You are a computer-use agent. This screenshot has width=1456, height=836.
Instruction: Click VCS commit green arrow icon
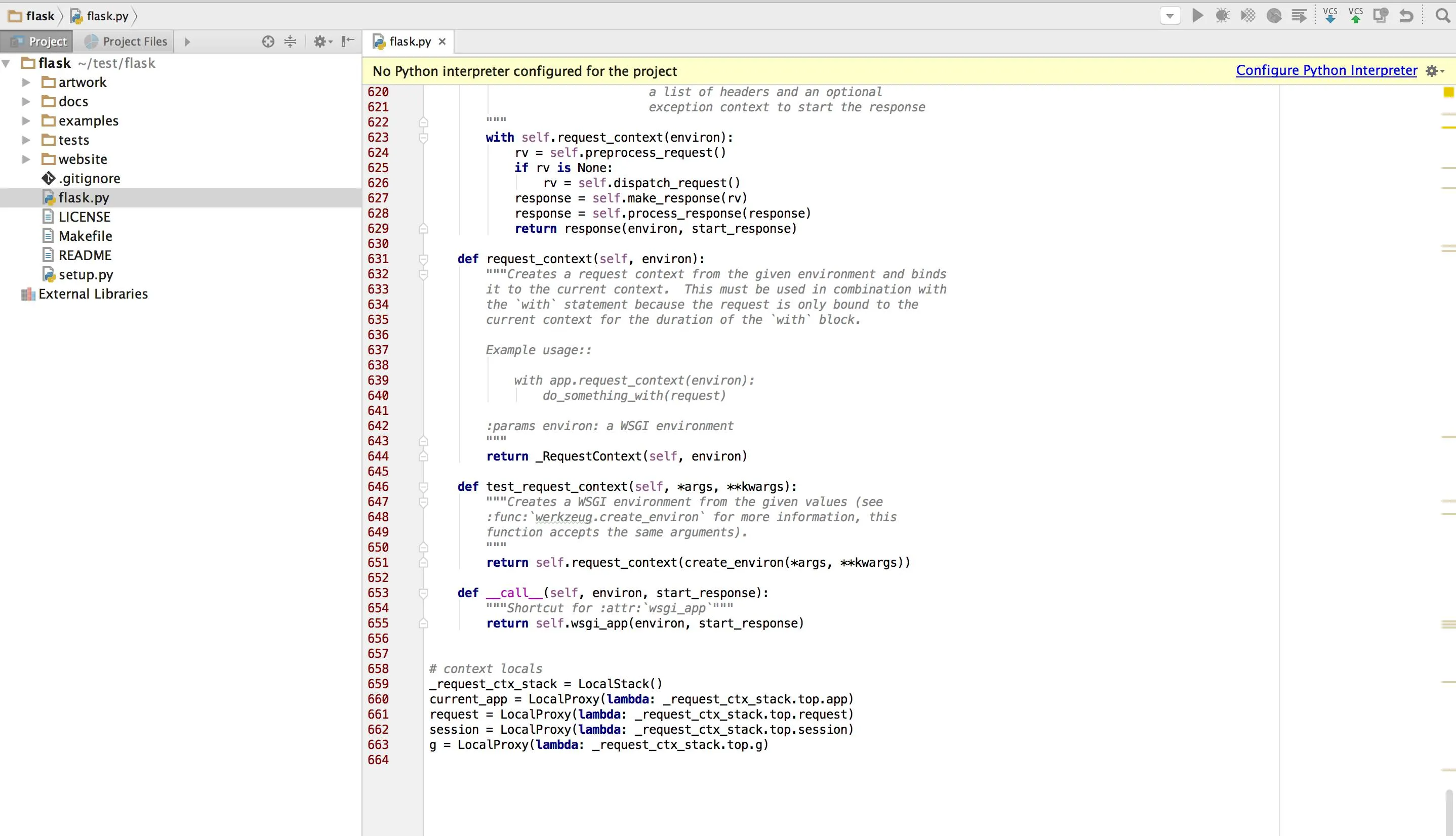[1355, 16]
